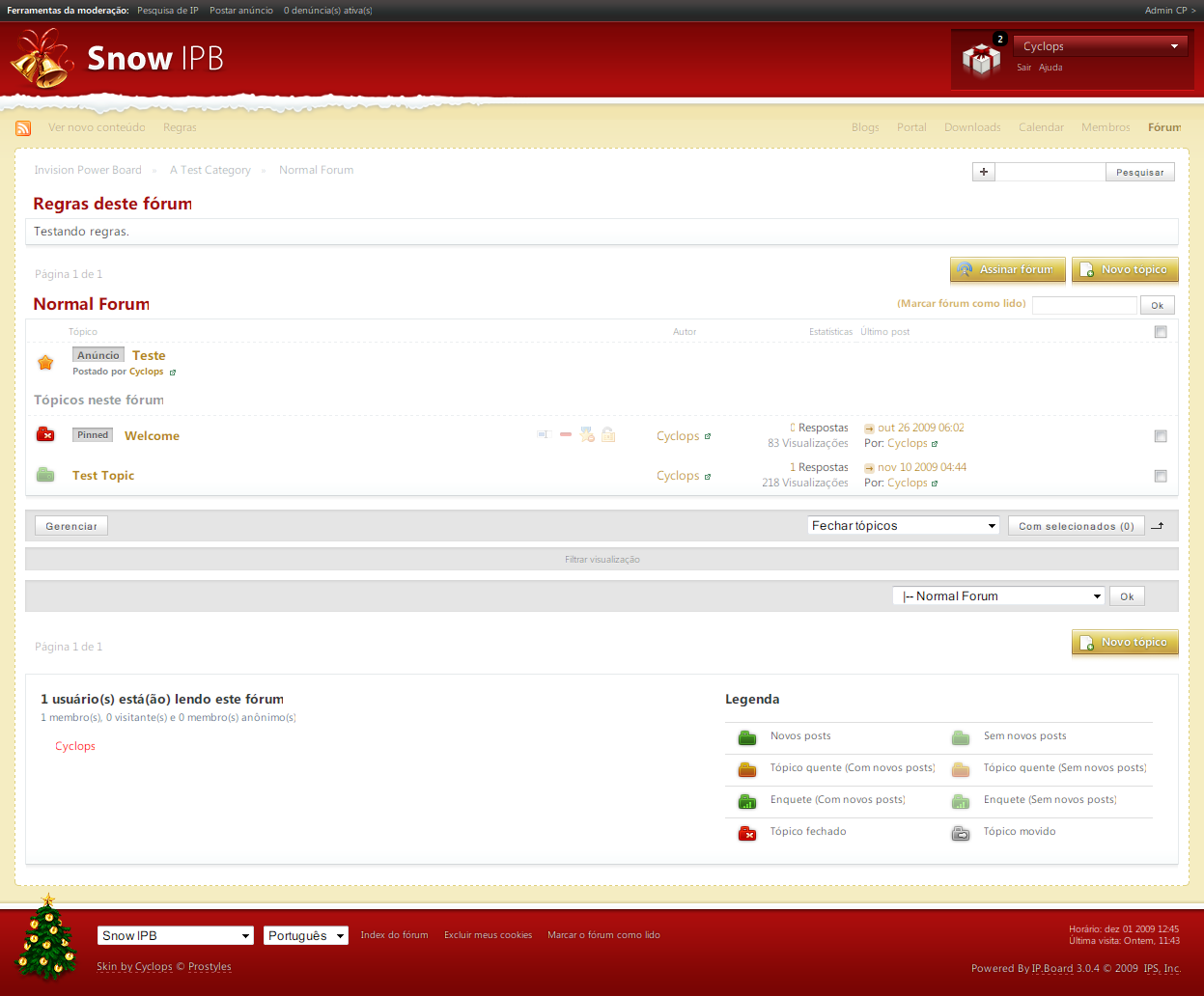Open the Filtrar visualização bar
The width and height of the screenshot is (1204, 996).
(x=602, y=560)
